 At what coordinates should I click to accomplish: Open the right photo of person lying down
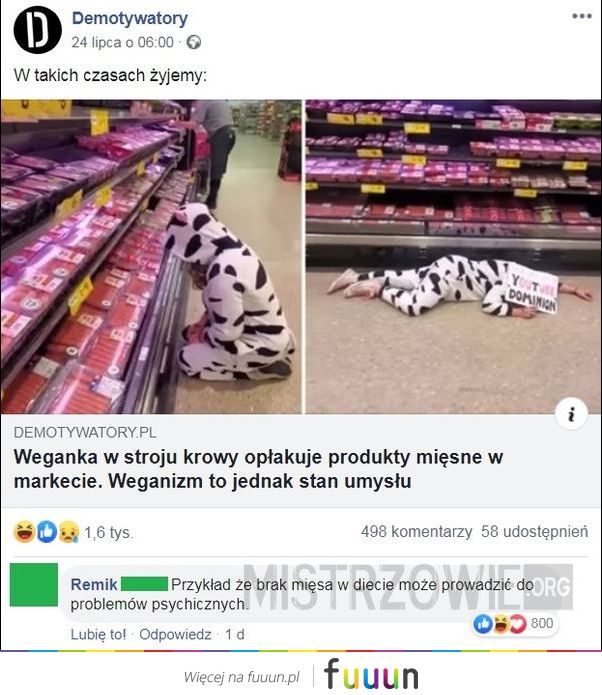pyautogui.click(x=453, y=257)
